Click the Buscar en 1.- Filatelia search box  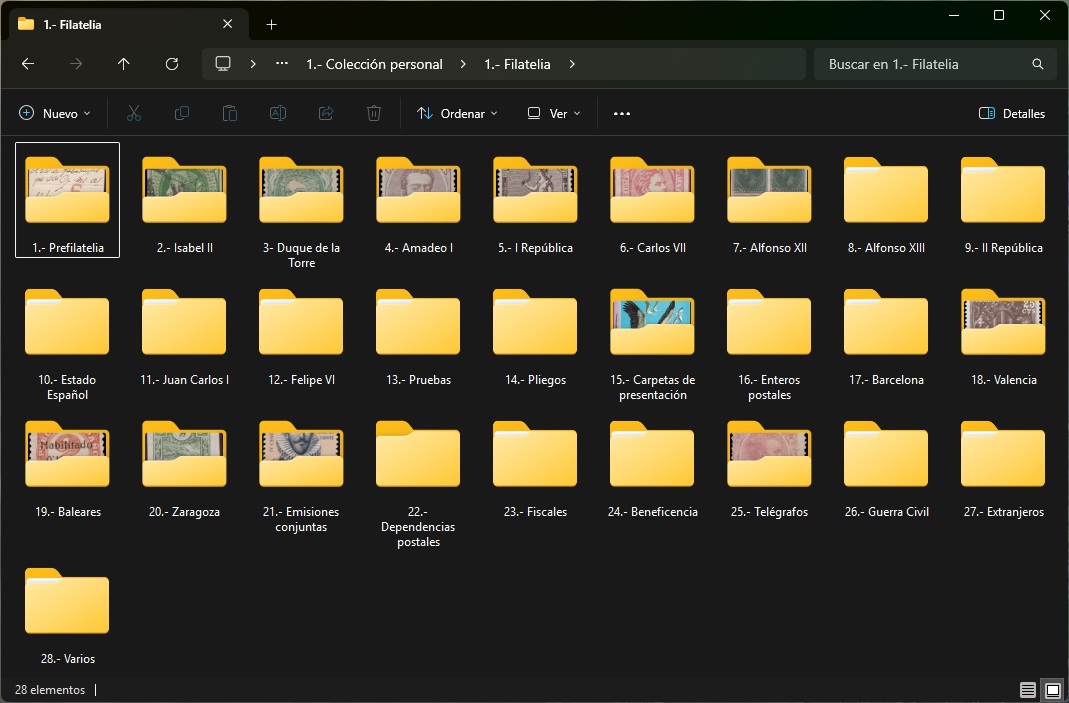[x=925, y=64]
